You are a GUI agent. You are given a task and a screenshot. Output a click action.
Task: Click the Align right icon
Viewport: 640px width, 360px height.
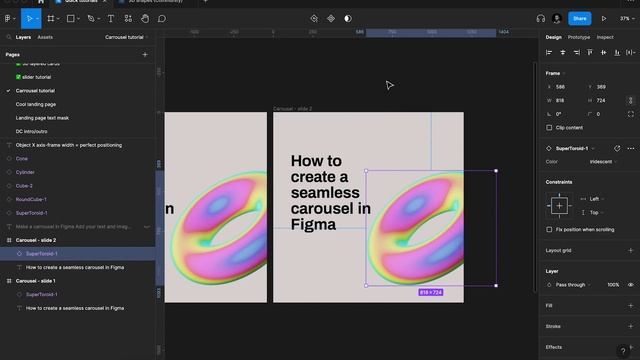coord(576,52)
